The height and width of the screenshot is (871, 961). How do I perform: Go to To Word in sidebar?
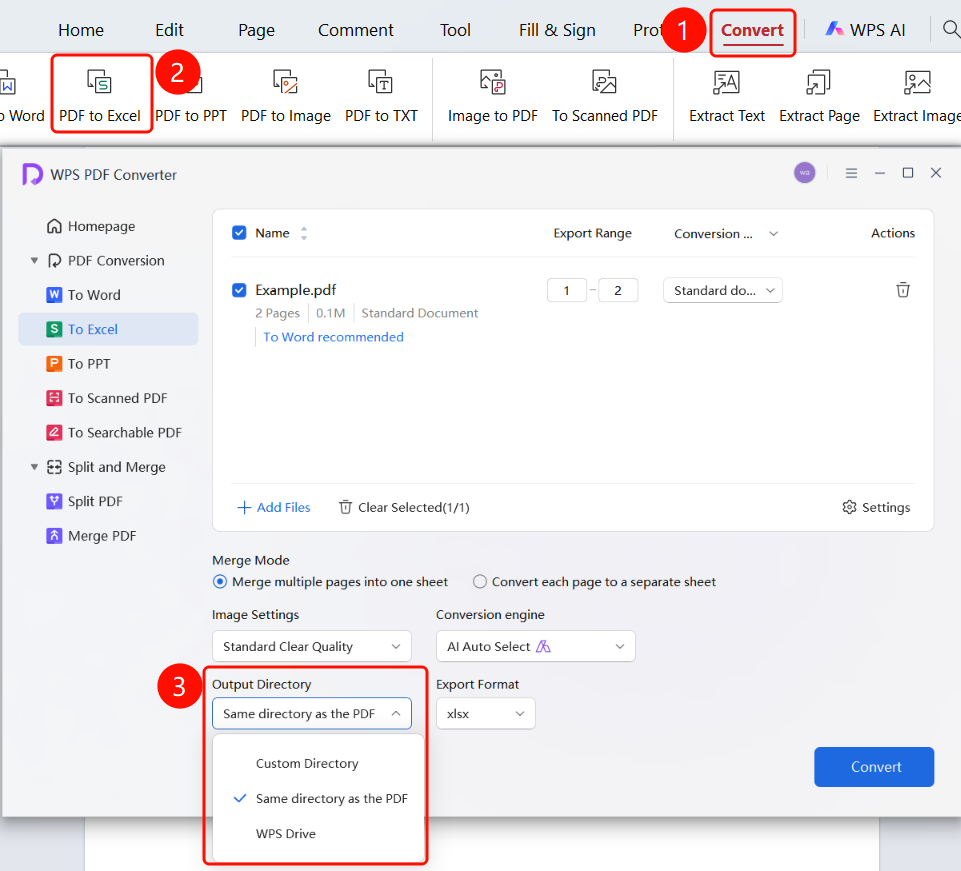point(108,295)
